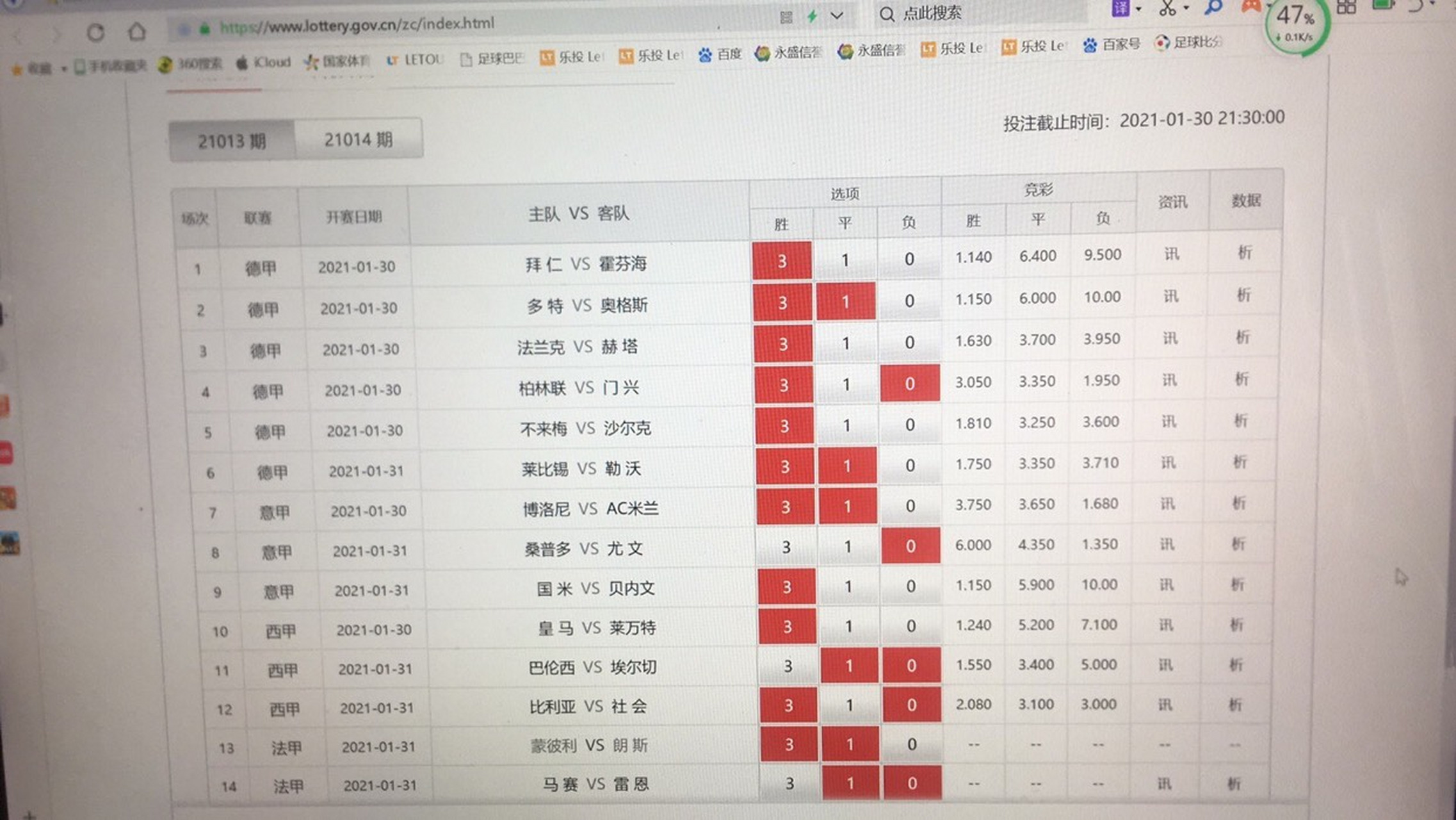Click the browser reload icon
Screen dimensions: 1456x820
[95, 32]
